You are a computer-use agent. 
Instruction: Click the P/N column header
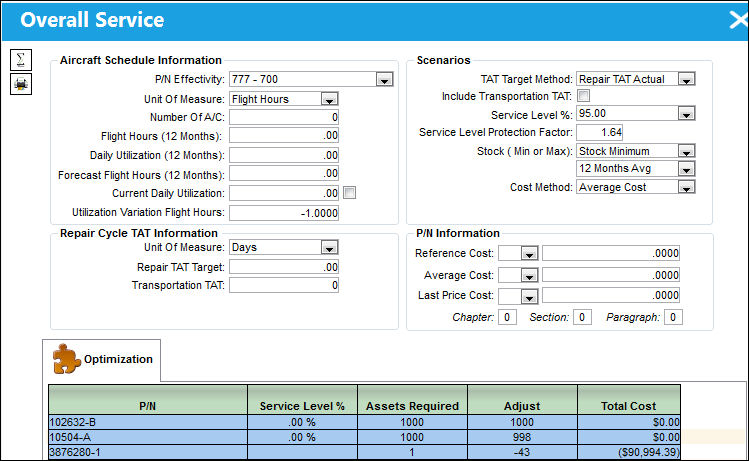pos(148,400)
